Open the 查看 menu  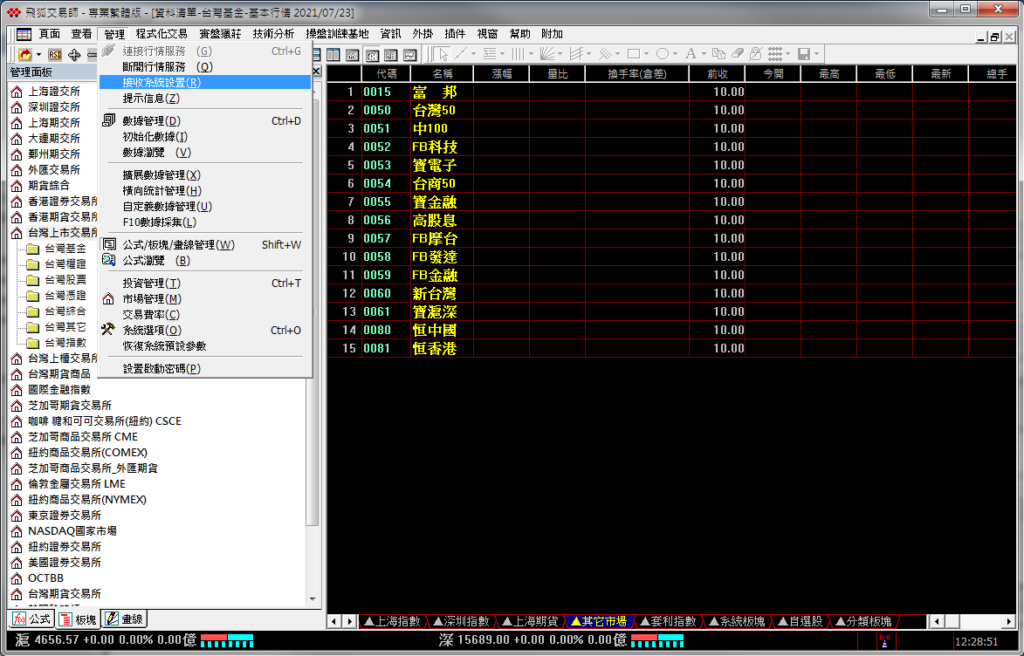pyautogui.click(x=81, y=34)
